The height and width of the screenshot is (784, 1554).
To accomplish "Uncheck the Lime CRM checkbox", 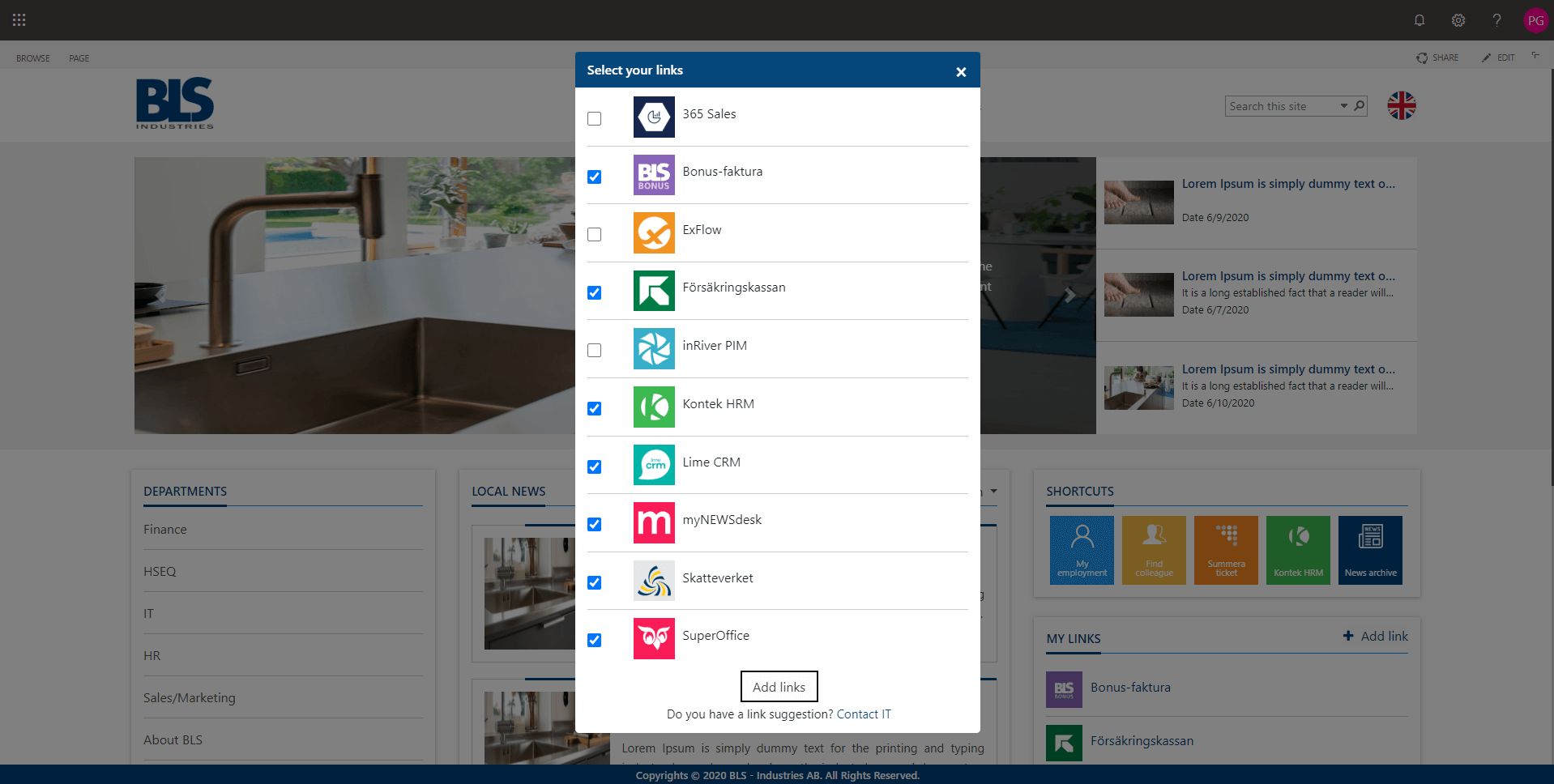I will click(x=595, y=467).
